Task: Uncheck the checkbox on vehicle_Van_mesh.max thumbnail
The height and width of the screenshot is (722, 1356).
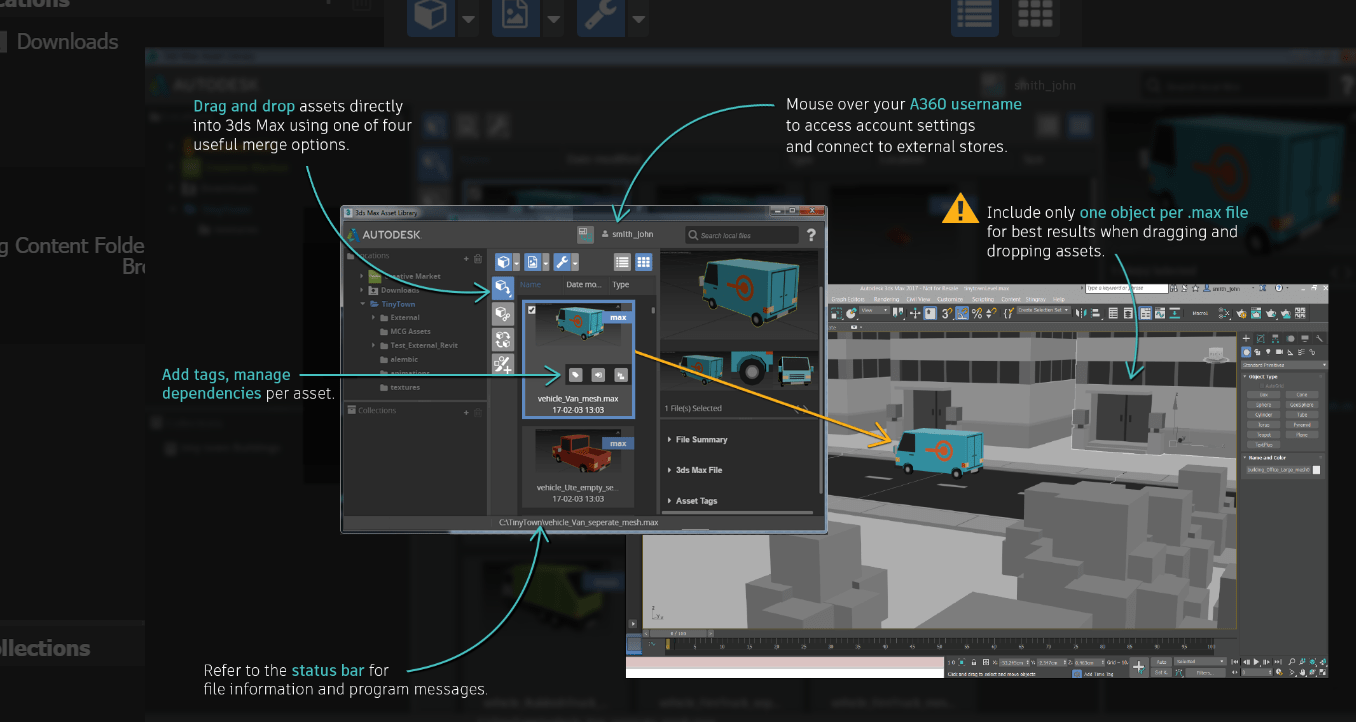Action: tap(530, 310)
